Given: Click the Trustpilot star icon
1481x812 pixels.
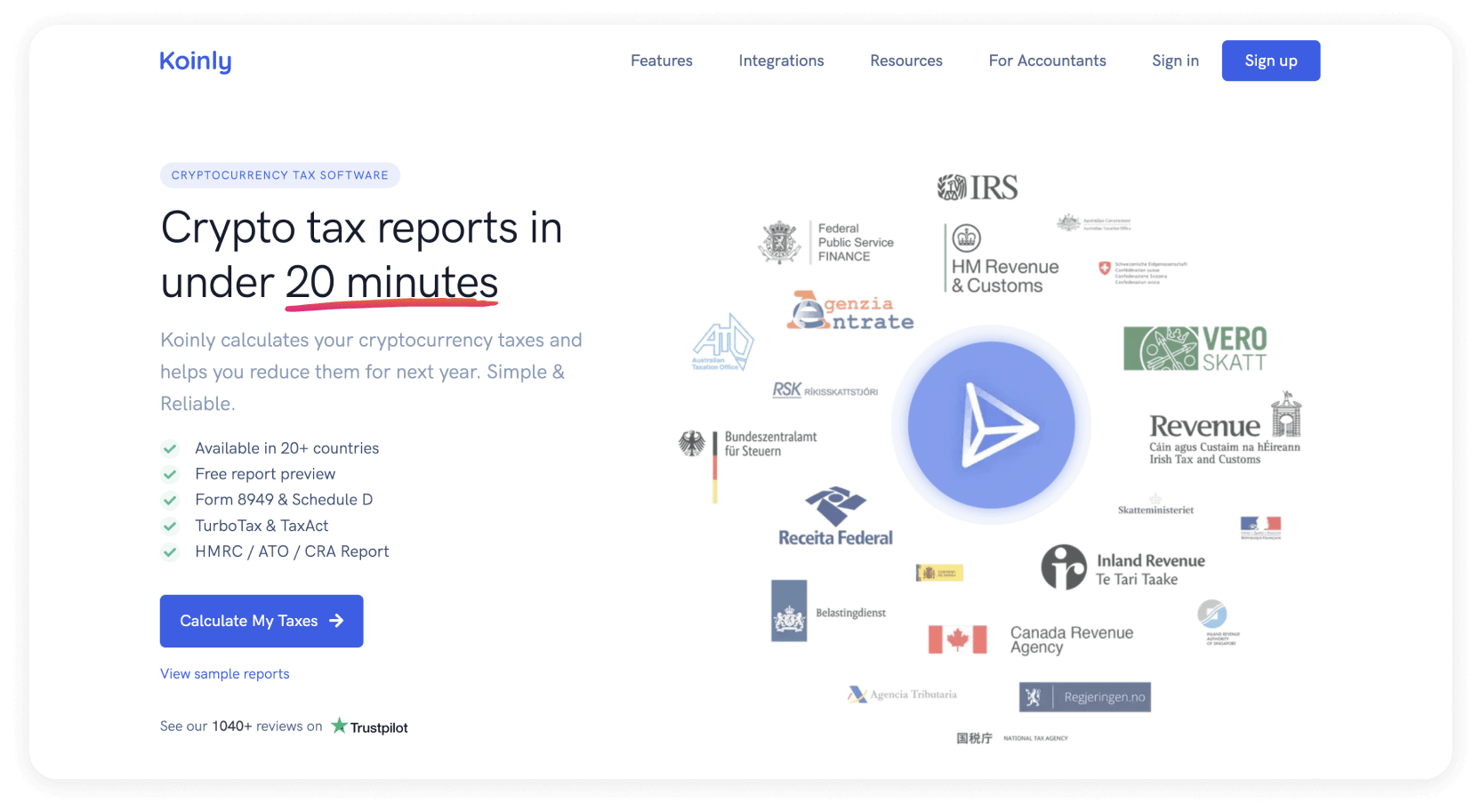Looking at the screenshot, I should 339,726.
